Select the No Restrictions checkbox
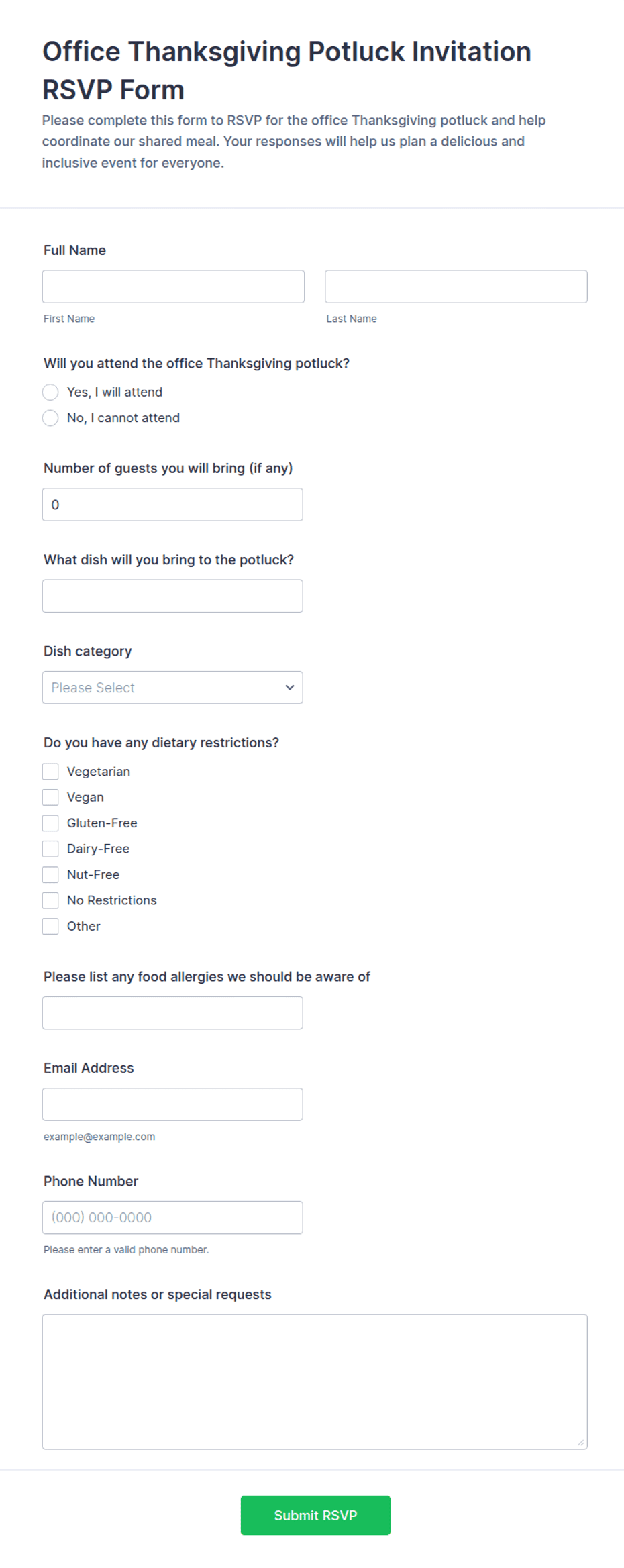 coord(50,900)
